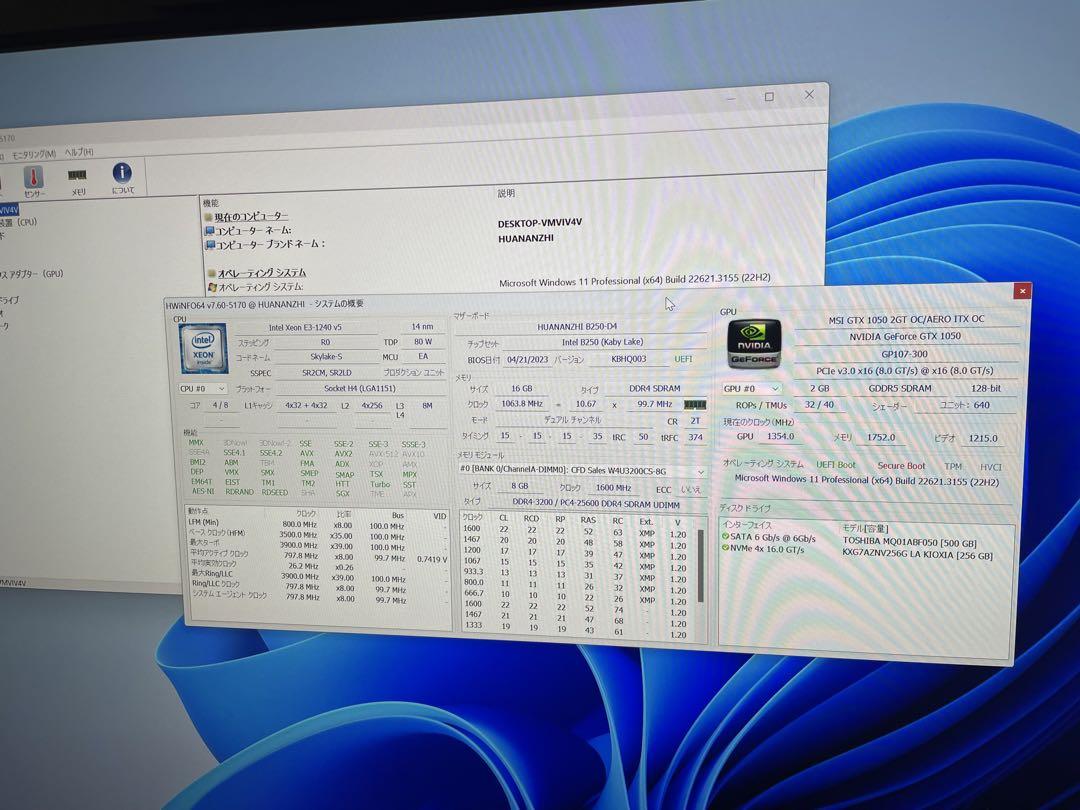This screenshot has height=810, width=1080.
Task: Click the module type DDR4-3200 / PC4-25600 line
Action: click(x=595, y=503)
